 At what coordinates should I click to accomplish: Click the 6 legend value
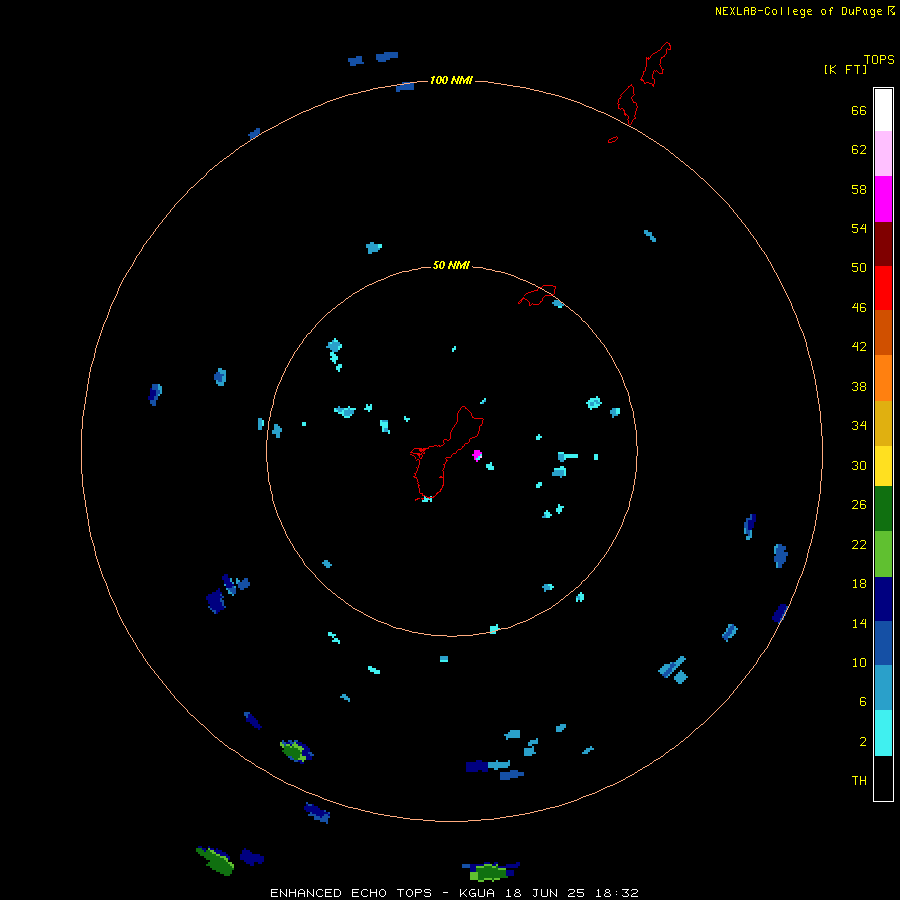(x=862, y=702)
